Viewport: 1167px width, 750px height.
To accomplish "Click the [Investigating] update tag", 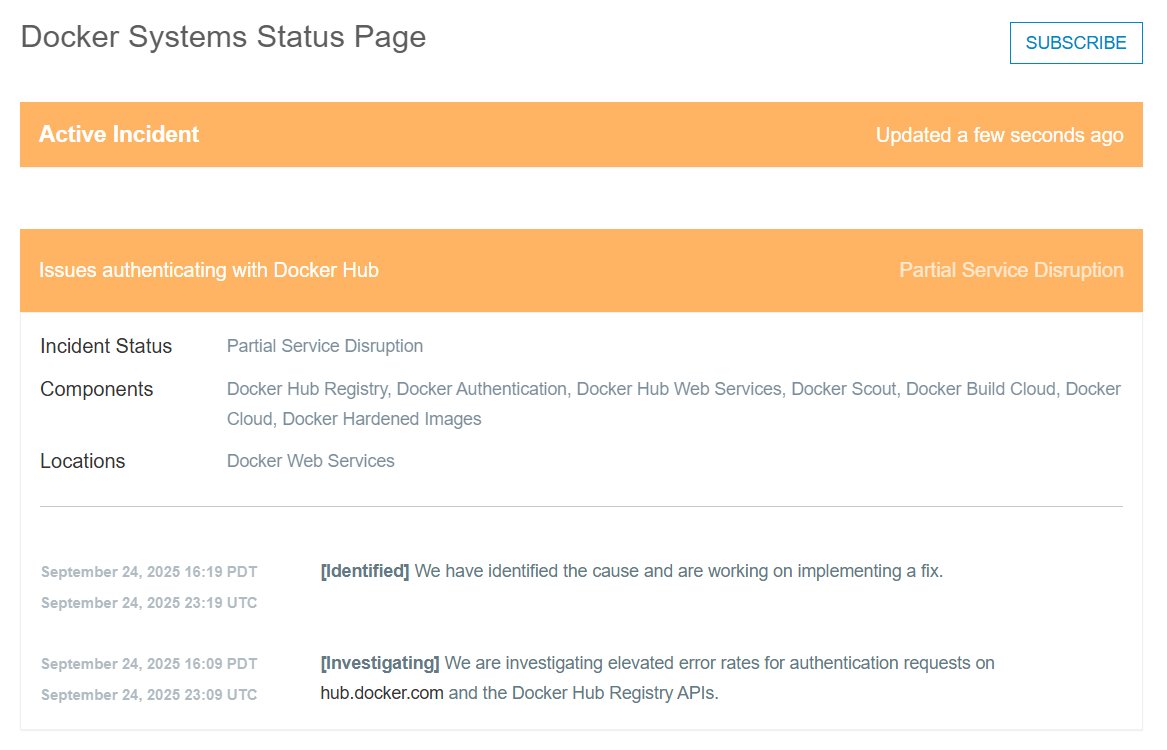I will point(380,663).
